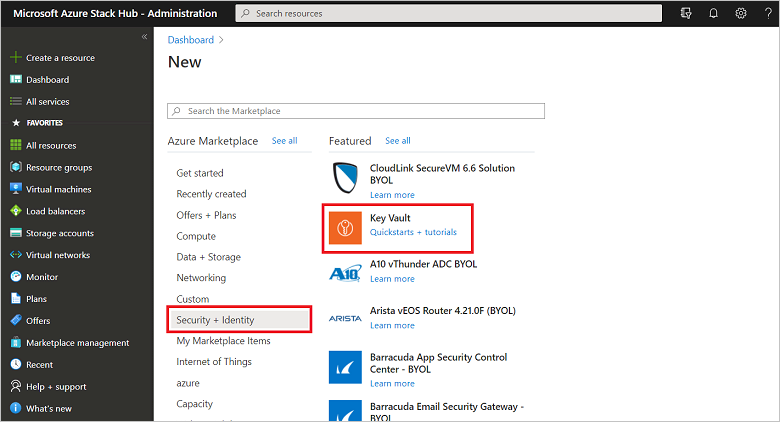Click the A10 vThunder ADC logo
The height and width of the screenshot is (422, 780).
point(345,274)
